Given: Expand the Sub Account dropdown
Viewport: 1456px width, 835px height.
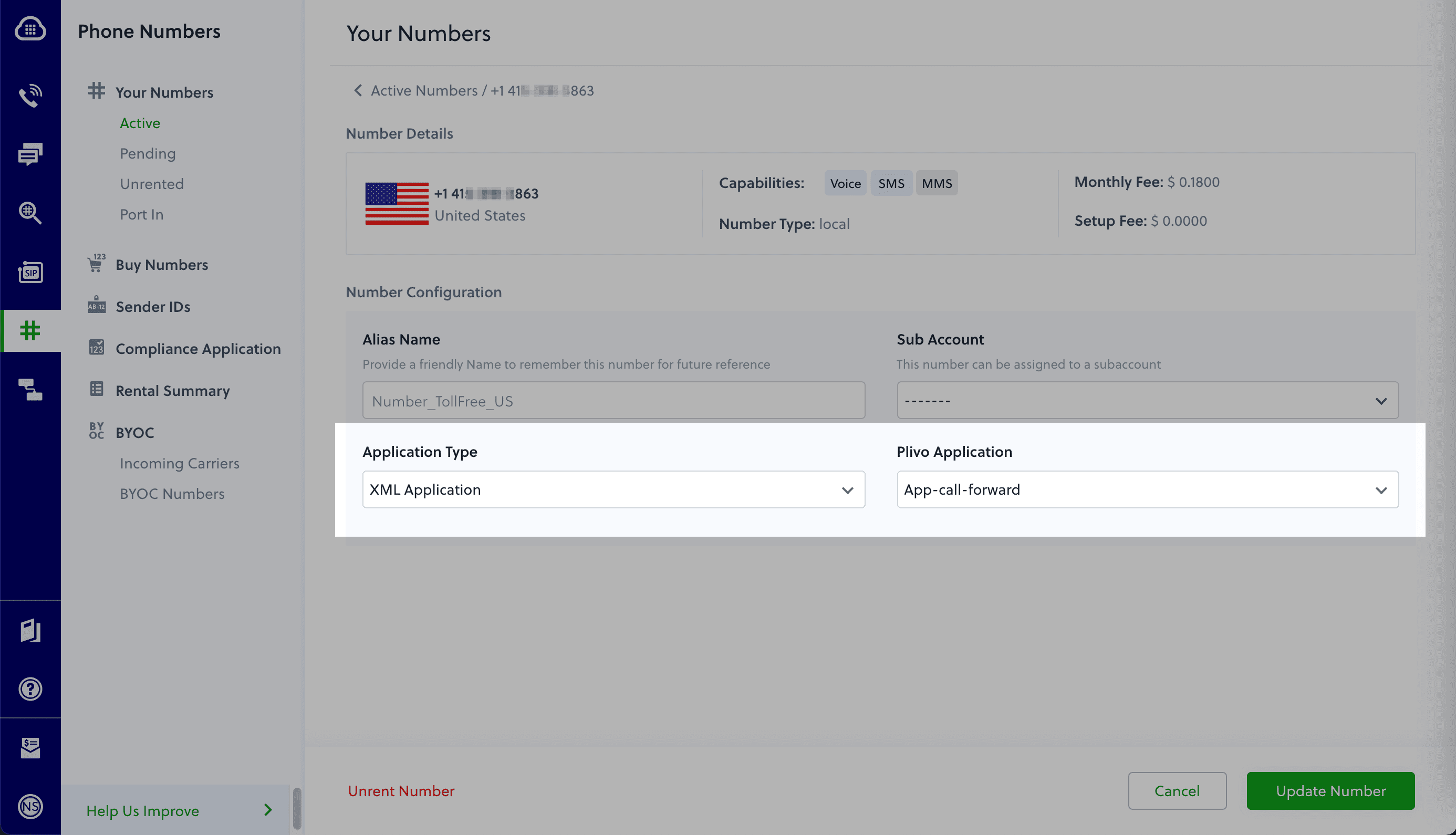Looking at the screenshot, I should tap(1147, 400).
